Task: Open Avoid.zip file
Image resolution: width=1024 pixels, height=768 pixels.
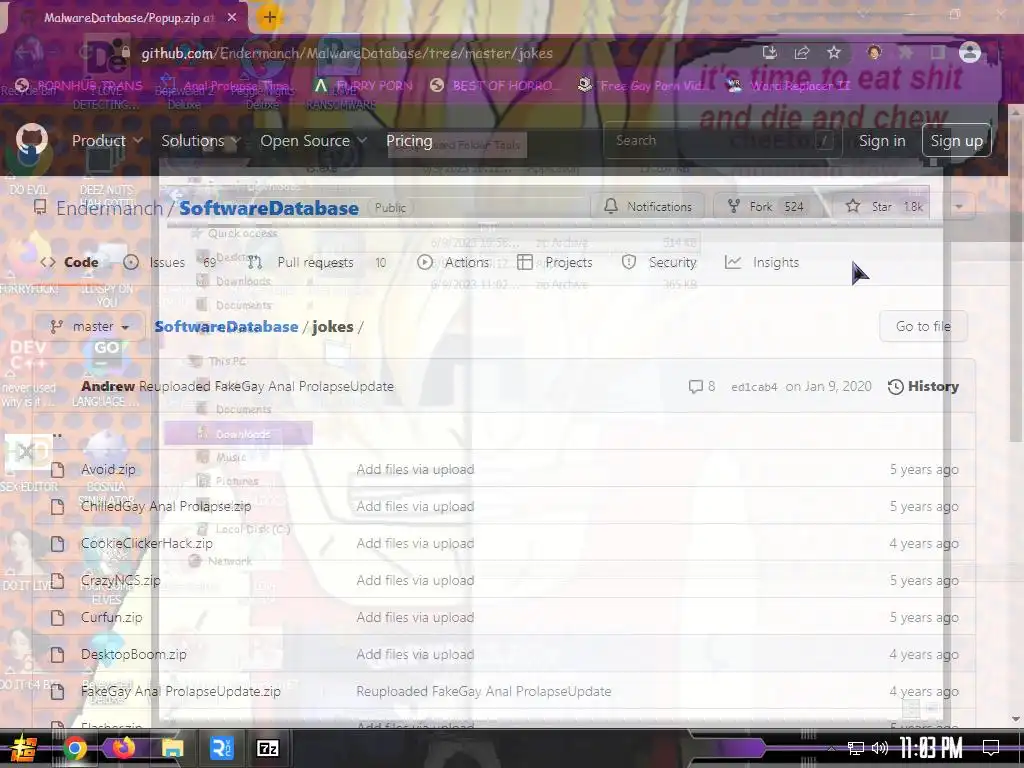Action: click(108, 470)
